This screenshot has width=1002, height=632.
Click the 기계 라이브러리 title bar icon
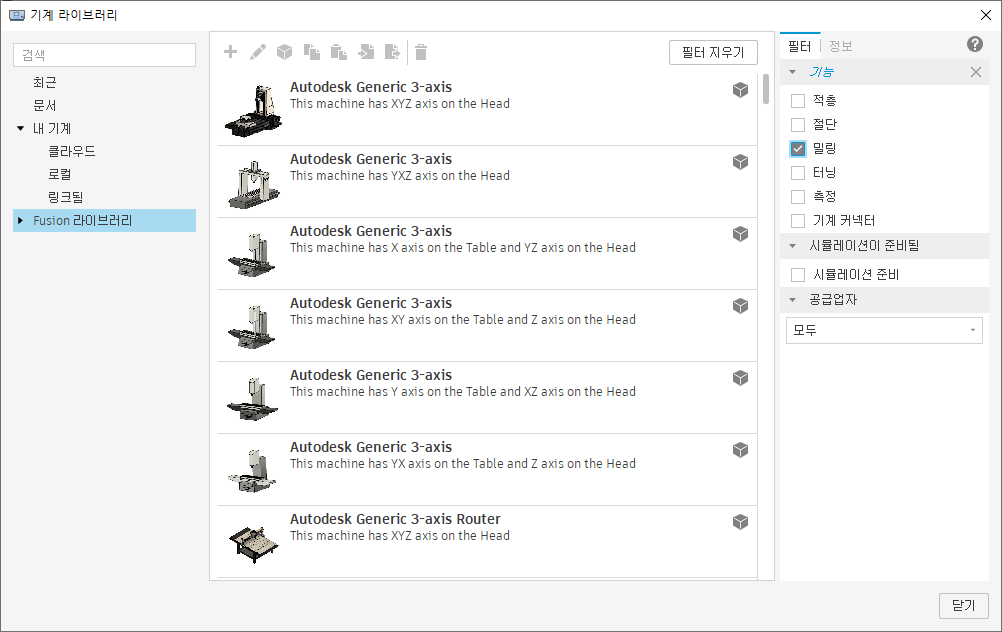click(x=17, y=15)
